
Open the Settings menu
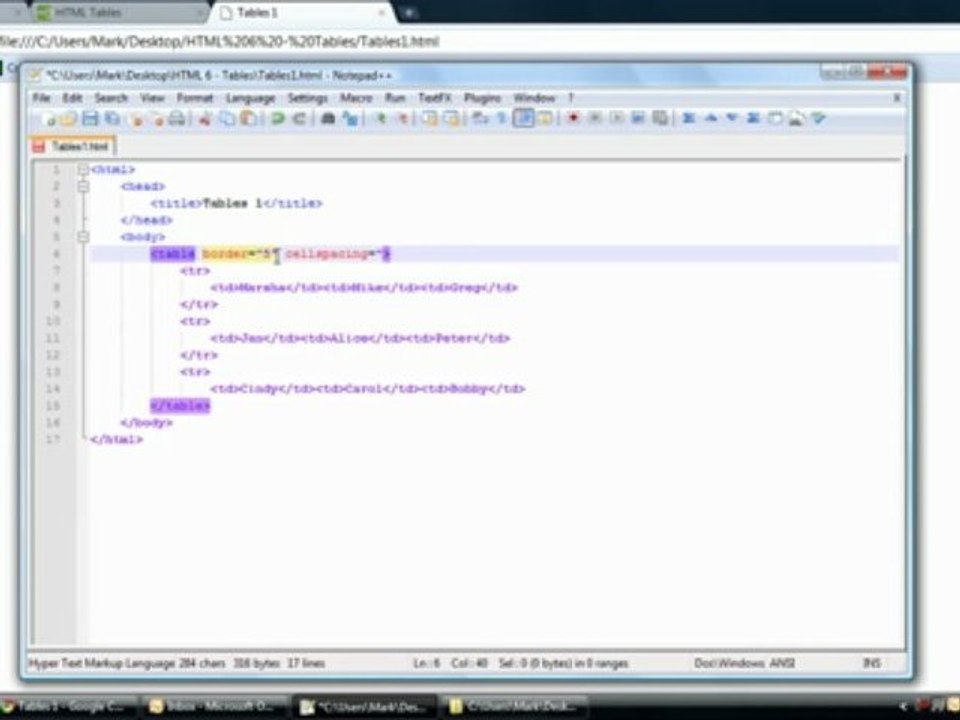[x=307, y=98]
